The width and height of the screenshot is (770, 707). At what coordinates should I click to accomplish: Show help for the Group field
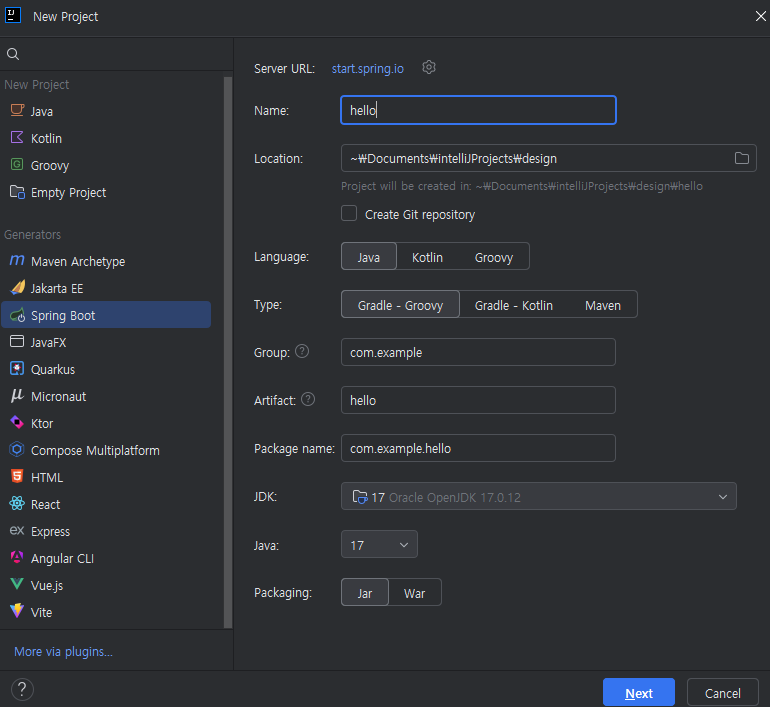pyautogui.click(x=302, y=352)
